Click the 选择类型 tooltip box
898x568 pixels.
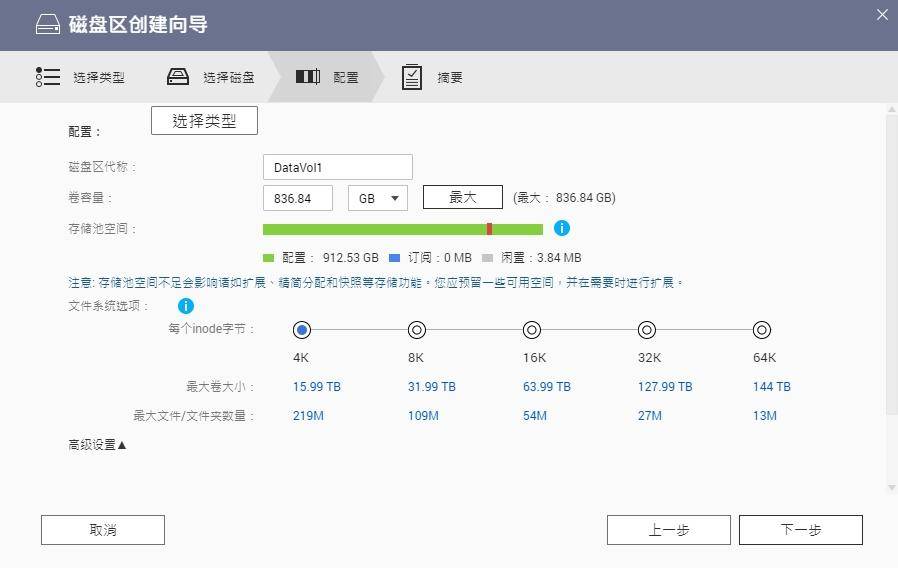[x=204, y=121]
